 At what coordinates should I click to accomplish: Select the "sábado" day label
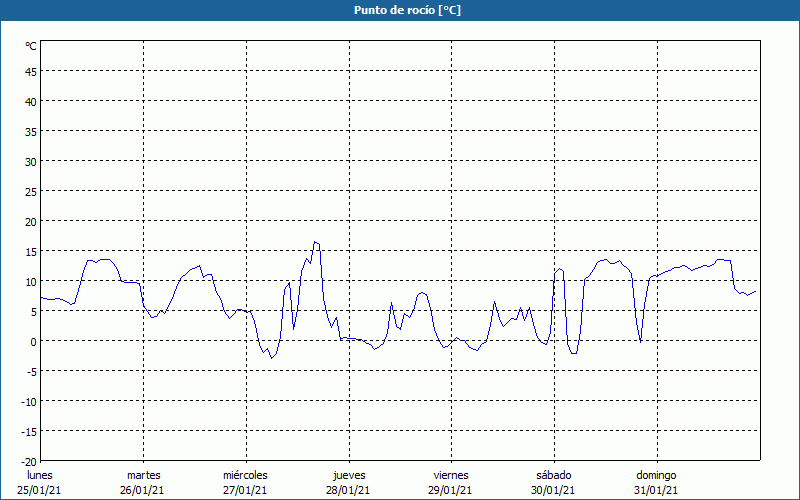click(x=553, y=475)
